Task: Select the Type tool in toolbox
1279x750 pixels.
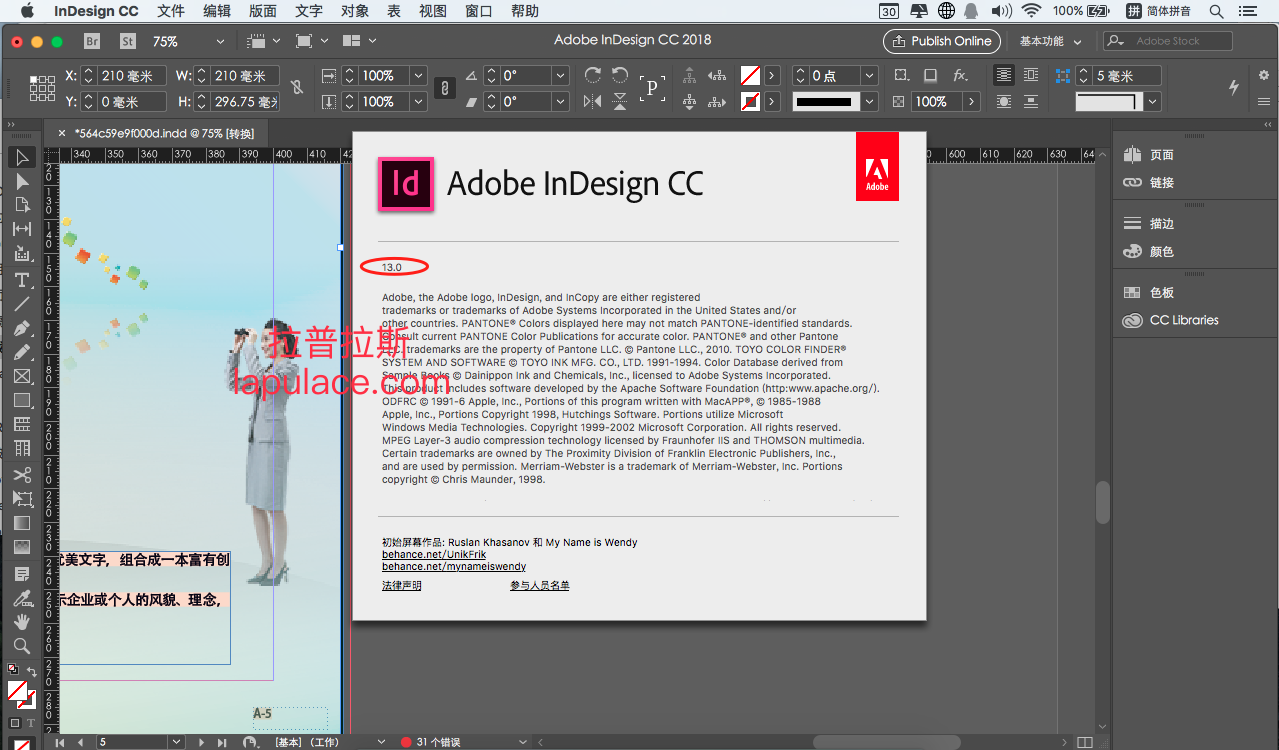Action: [x=22, y=279]
